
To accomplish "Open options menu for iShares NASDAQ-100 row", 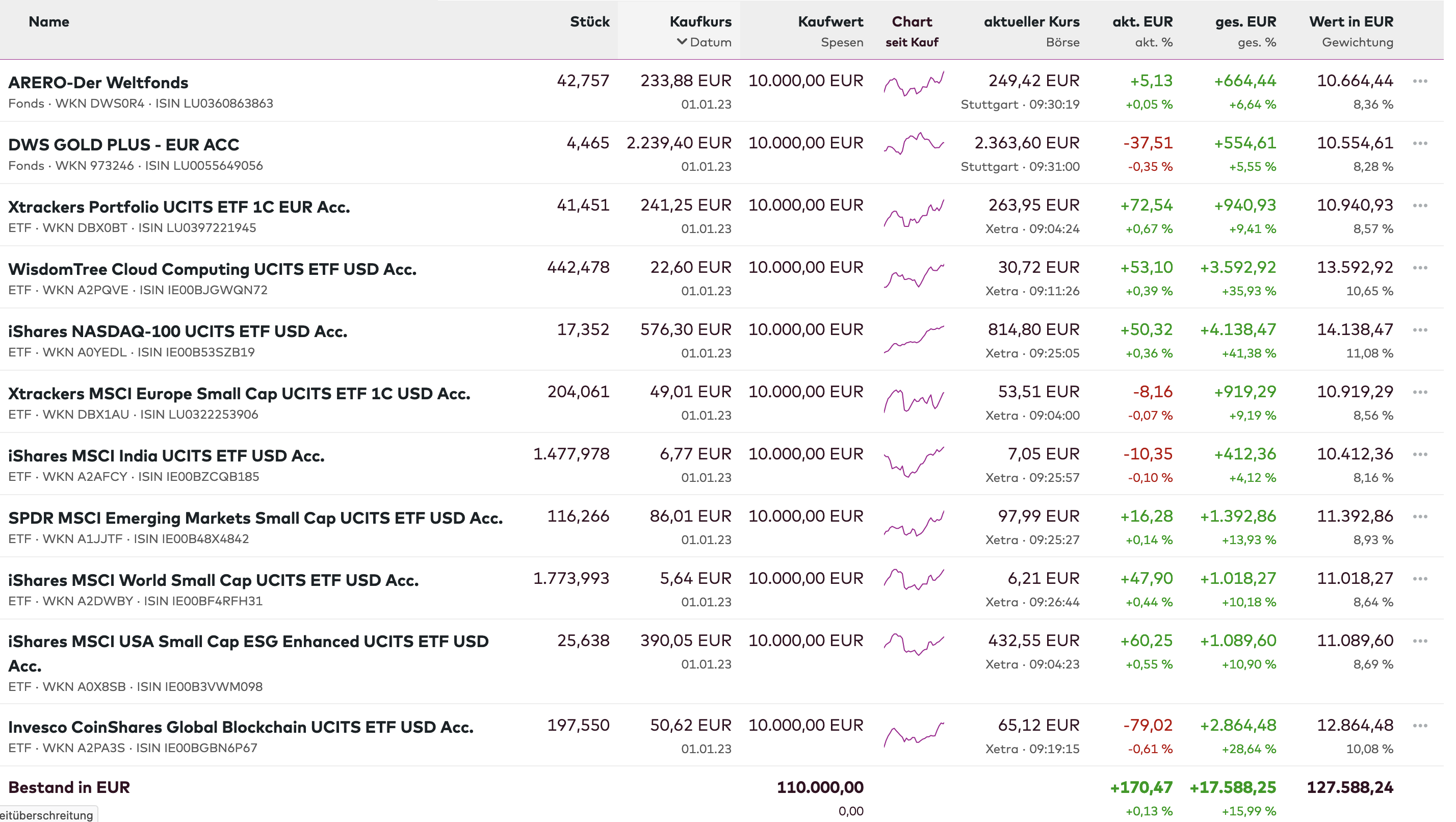I will [x=1420, y=330].
